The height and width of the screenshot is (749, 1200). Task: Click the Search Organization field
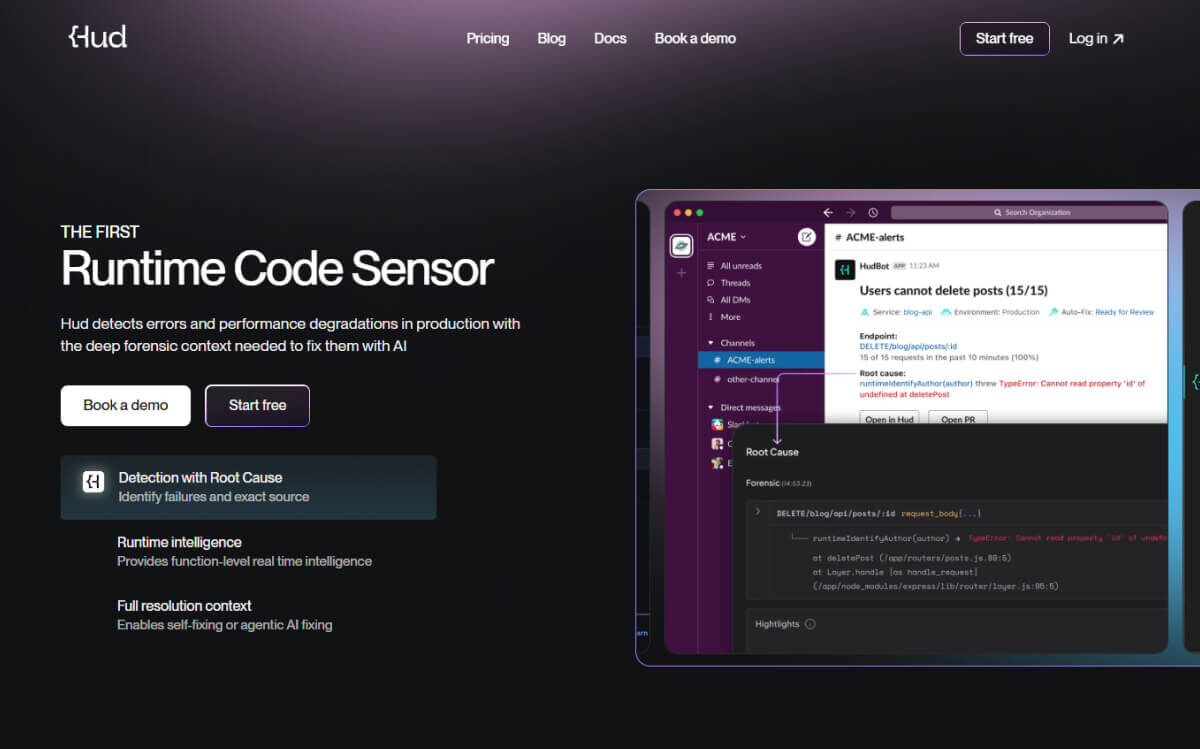coord(1028,213)
